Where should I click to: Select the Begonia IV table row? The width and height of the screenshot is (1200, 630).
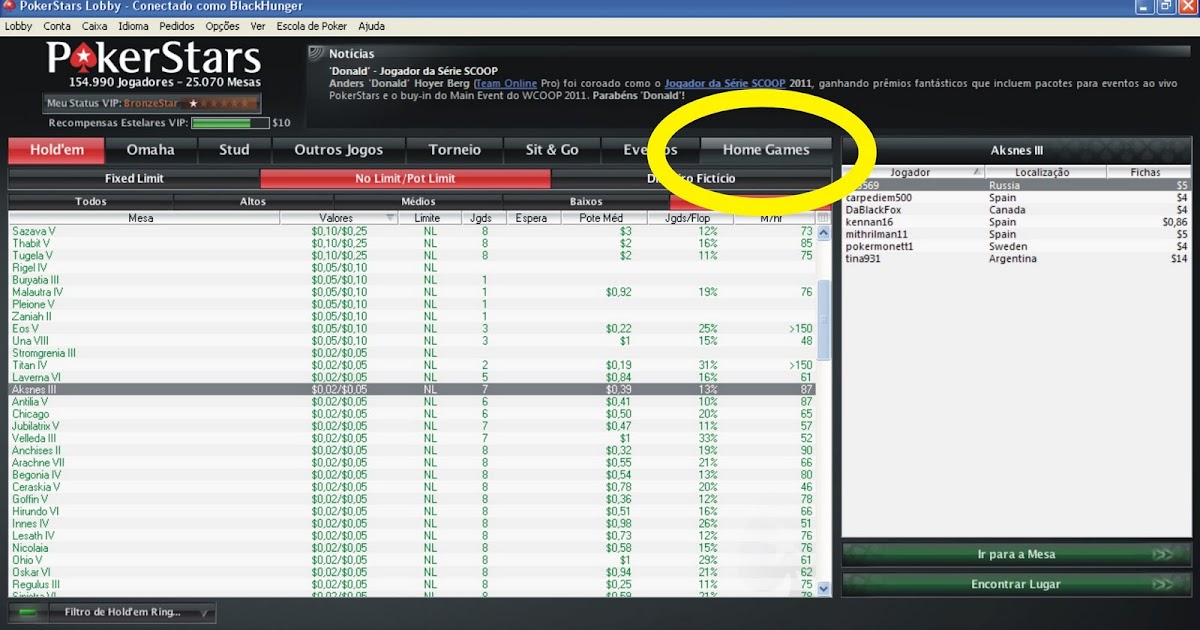pyautogui.click(x=412, y=475)
